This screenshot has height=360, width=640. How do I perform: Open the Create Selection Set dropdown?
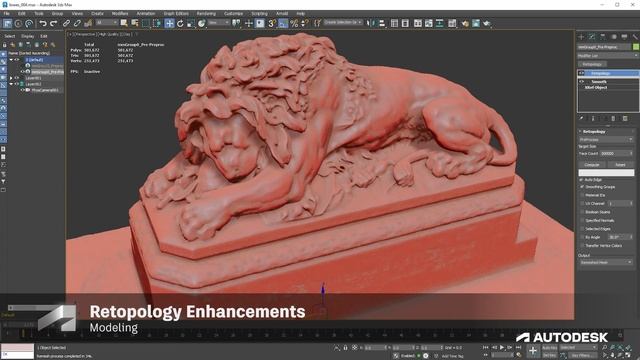(343, 22)
